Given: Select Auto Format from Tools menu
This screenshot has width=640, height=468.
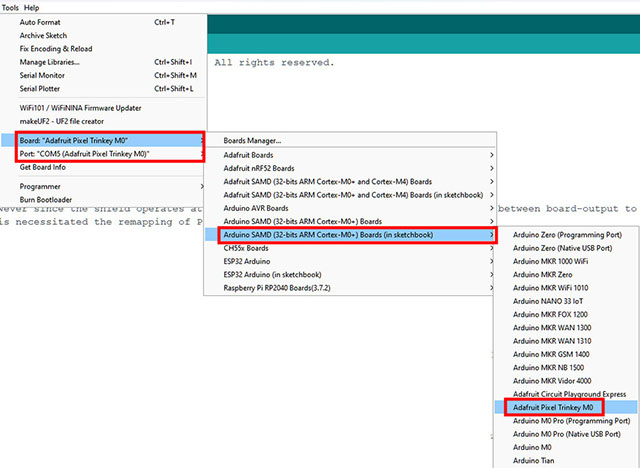Looking at the screenshot, I should (x=40, y=21).
